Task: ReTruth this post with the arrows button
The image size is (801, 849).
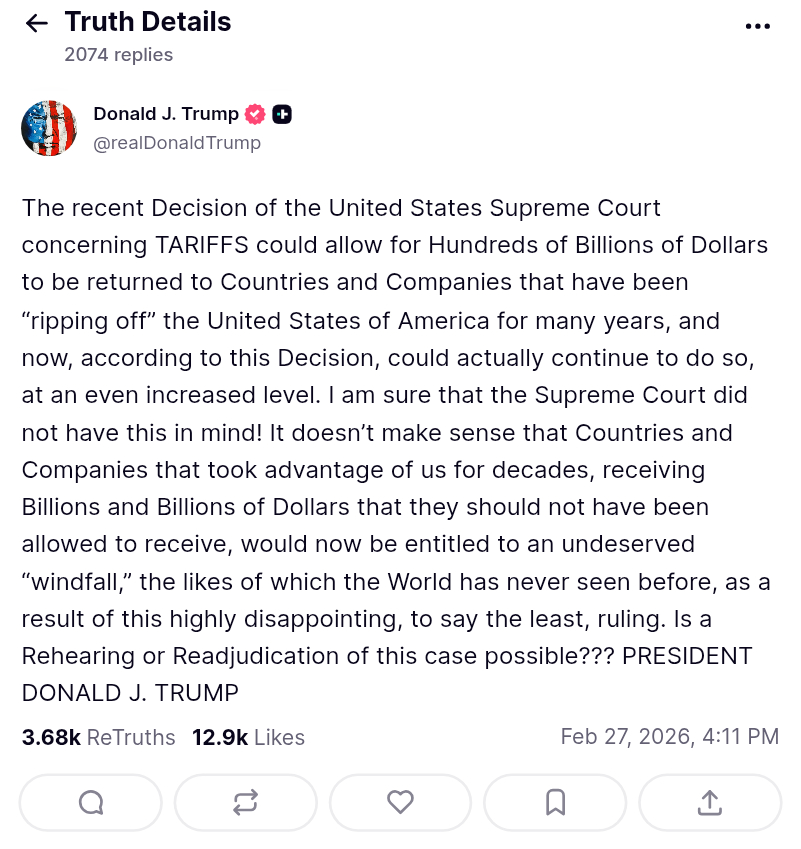Action: tap(245, 802)
